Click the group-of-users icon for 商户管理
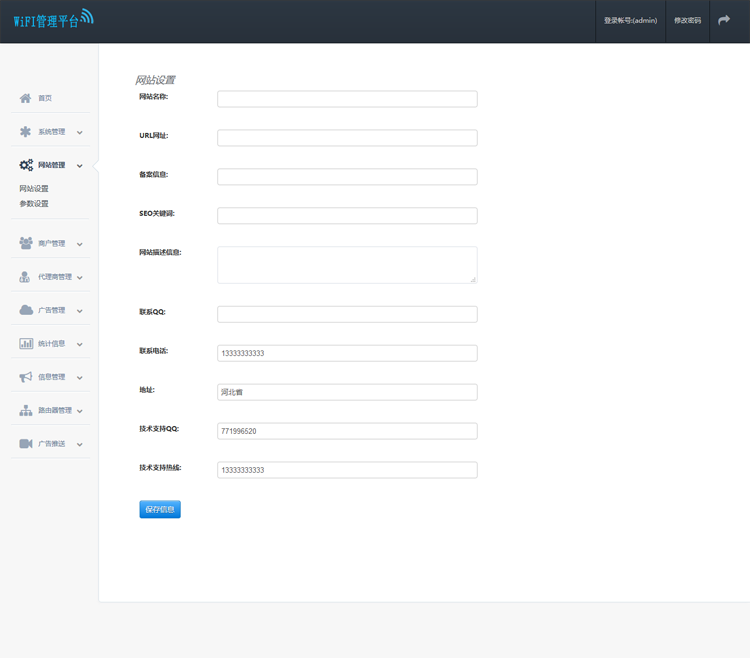Viewport: 750px width, 658px height. click(x=26, y=243)
